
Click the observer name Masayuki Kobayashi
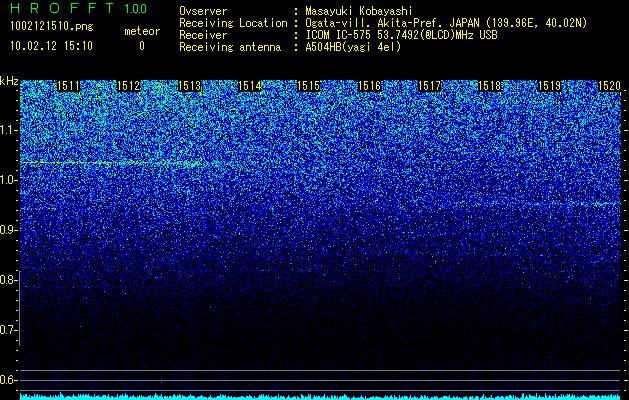pyautogui.click(x=359, y=11)
